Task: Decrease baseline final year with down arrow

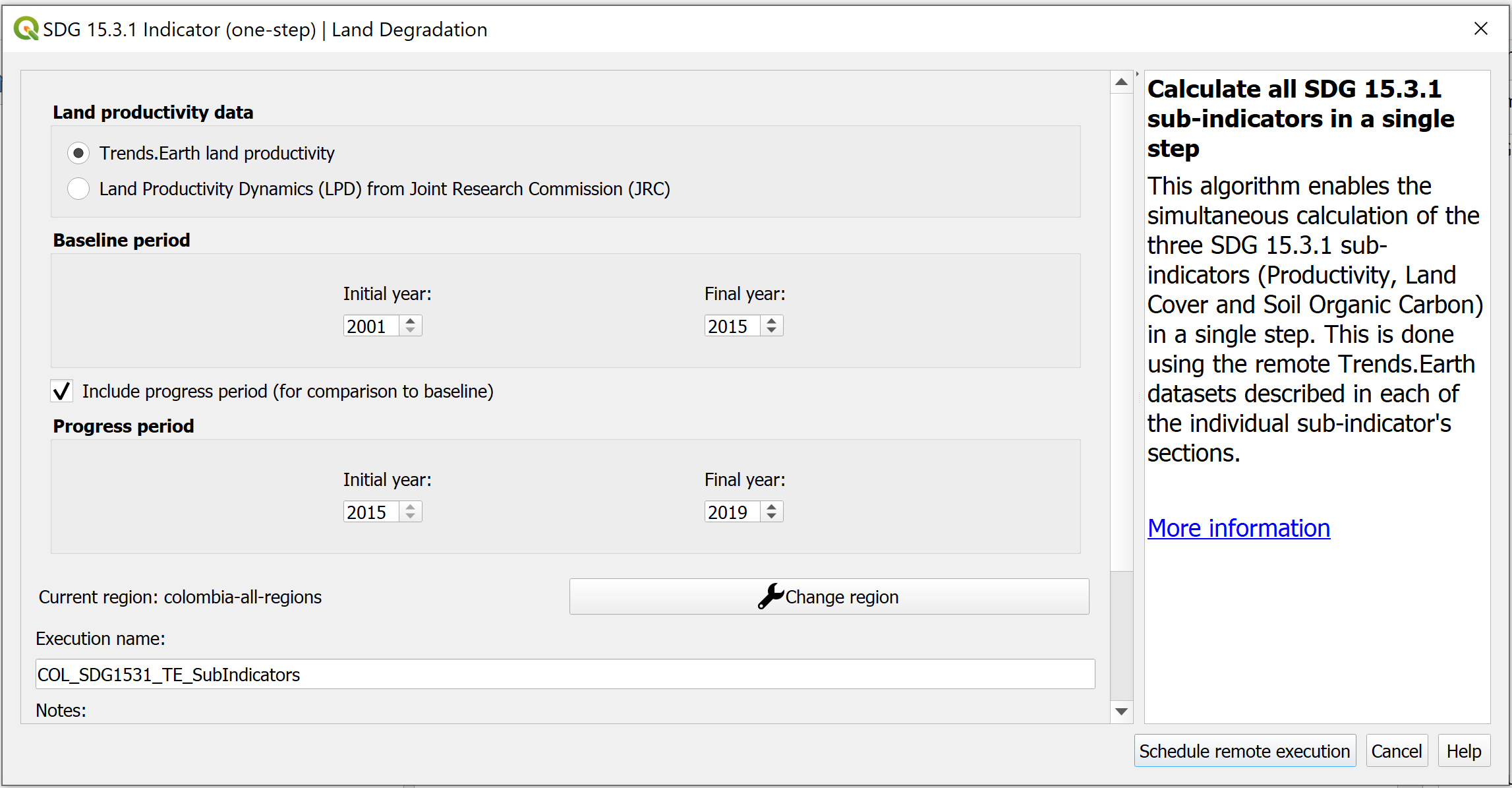Action: tap(771, 330)
